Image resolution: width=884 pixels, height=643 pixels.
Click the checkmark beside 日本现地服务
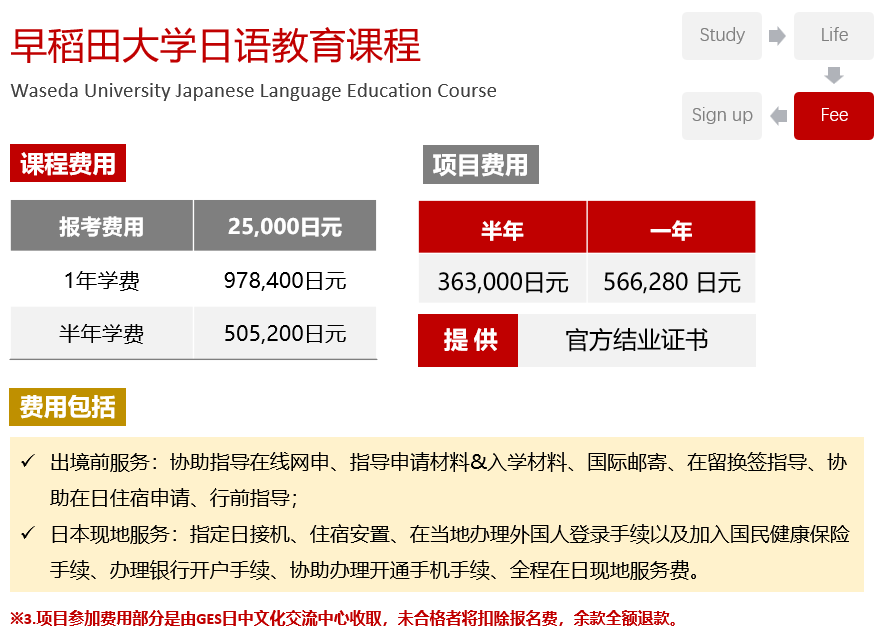[30, 534]
